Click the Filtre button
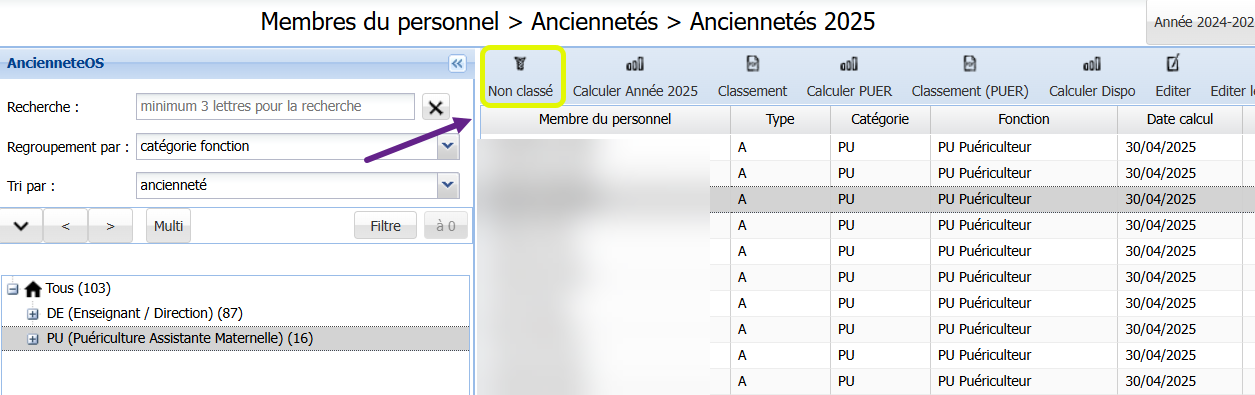Image resolution: width=1255 pixels, height=395 pixels. 386,226
